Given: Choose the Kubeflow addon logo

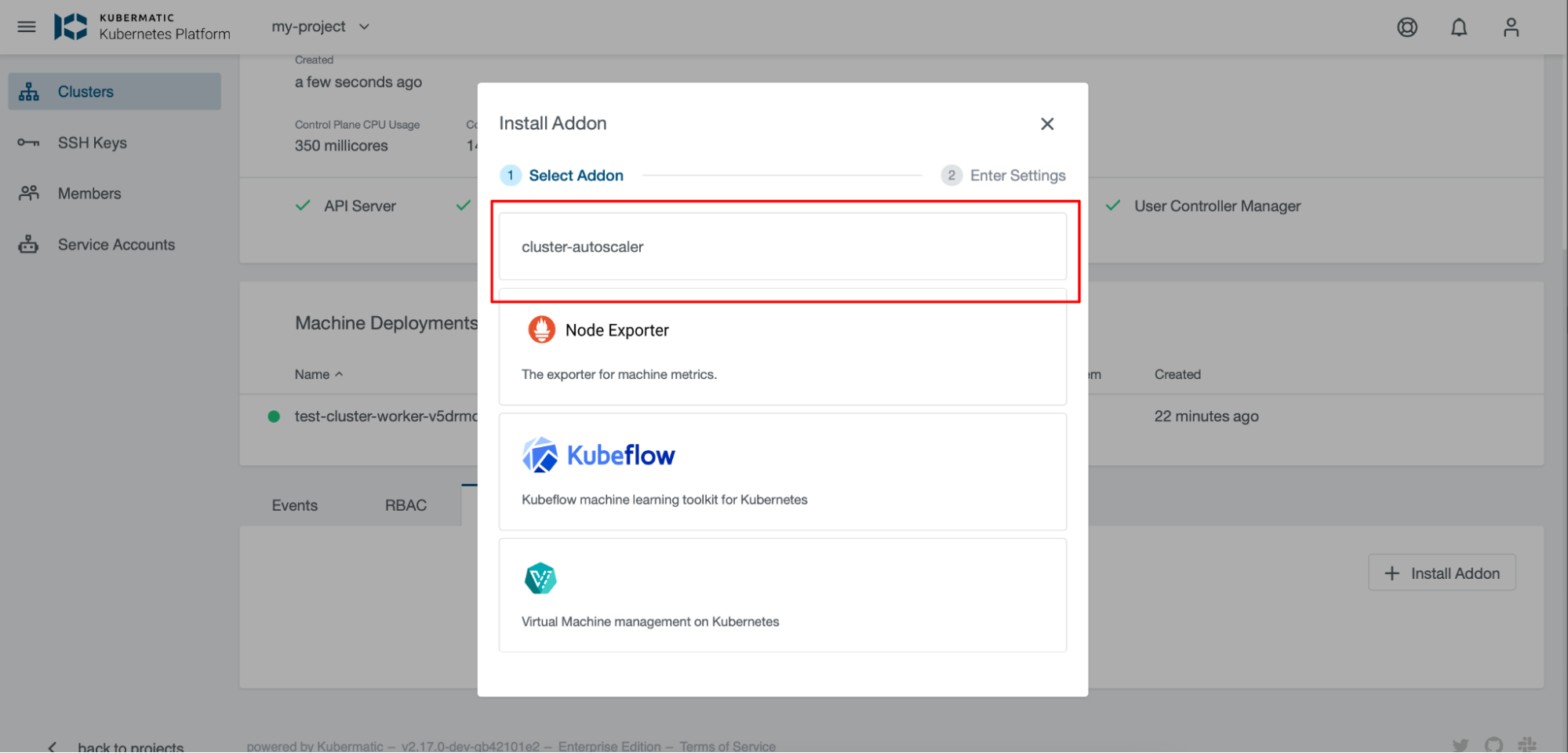Looking at the screenshot, I should [x=598, y=455].
